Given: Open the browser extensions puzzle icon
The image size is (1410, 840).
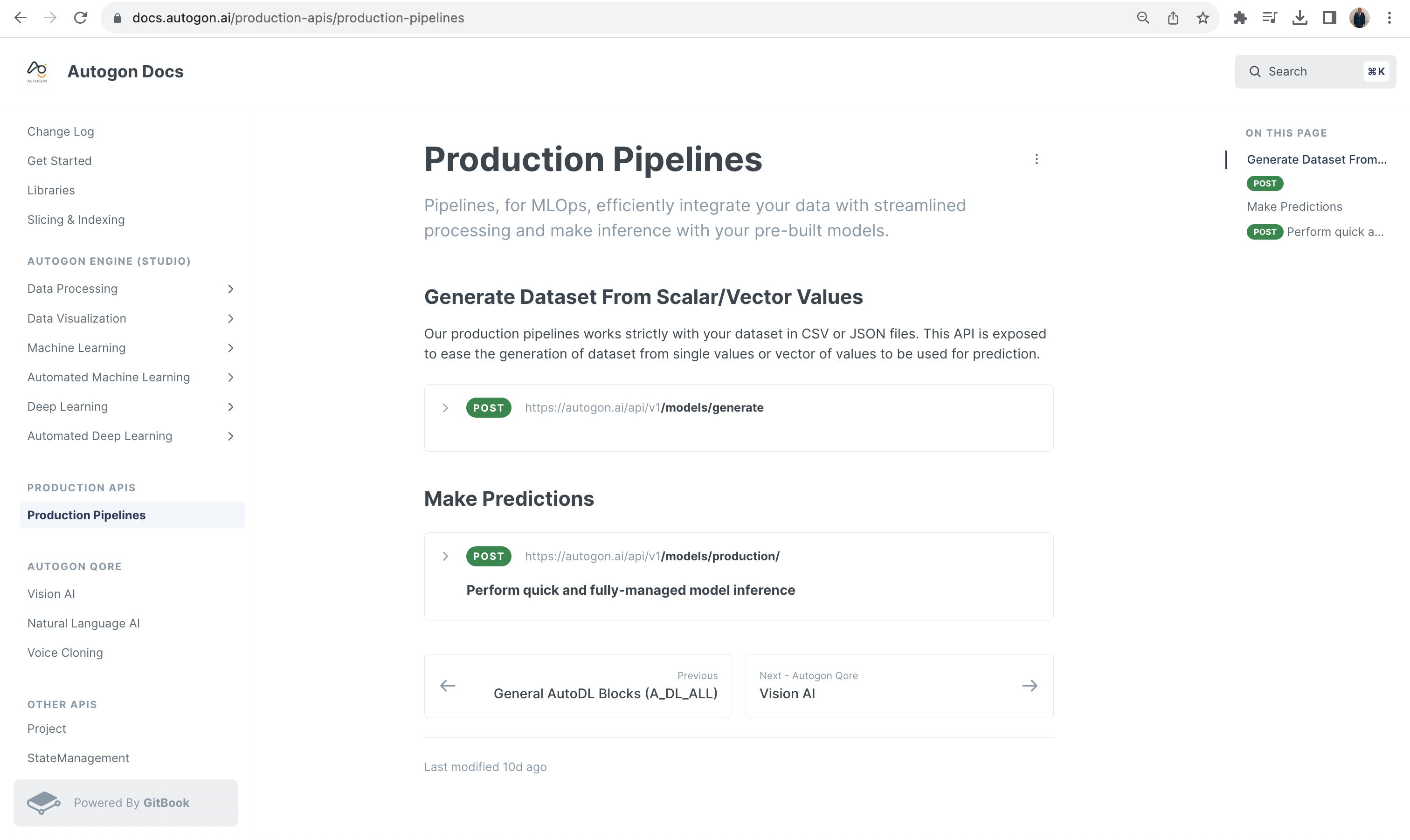Looking at the screenshot, I should point(1240,18).
